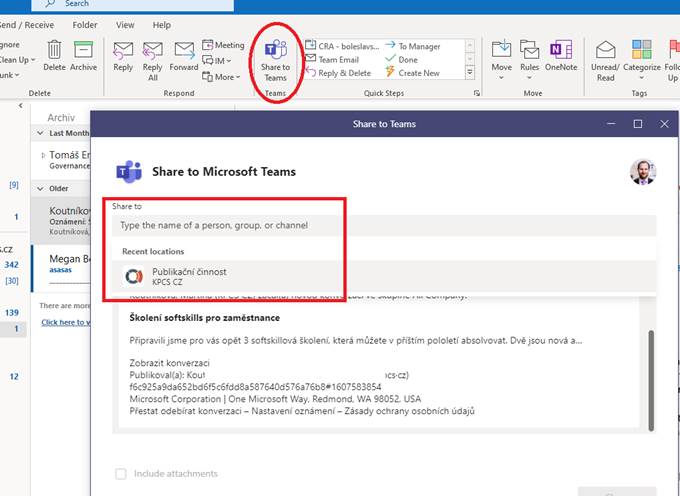Click the user profile picture
Image resolution: width=680 pixels, height=496 pixels.
643,172
